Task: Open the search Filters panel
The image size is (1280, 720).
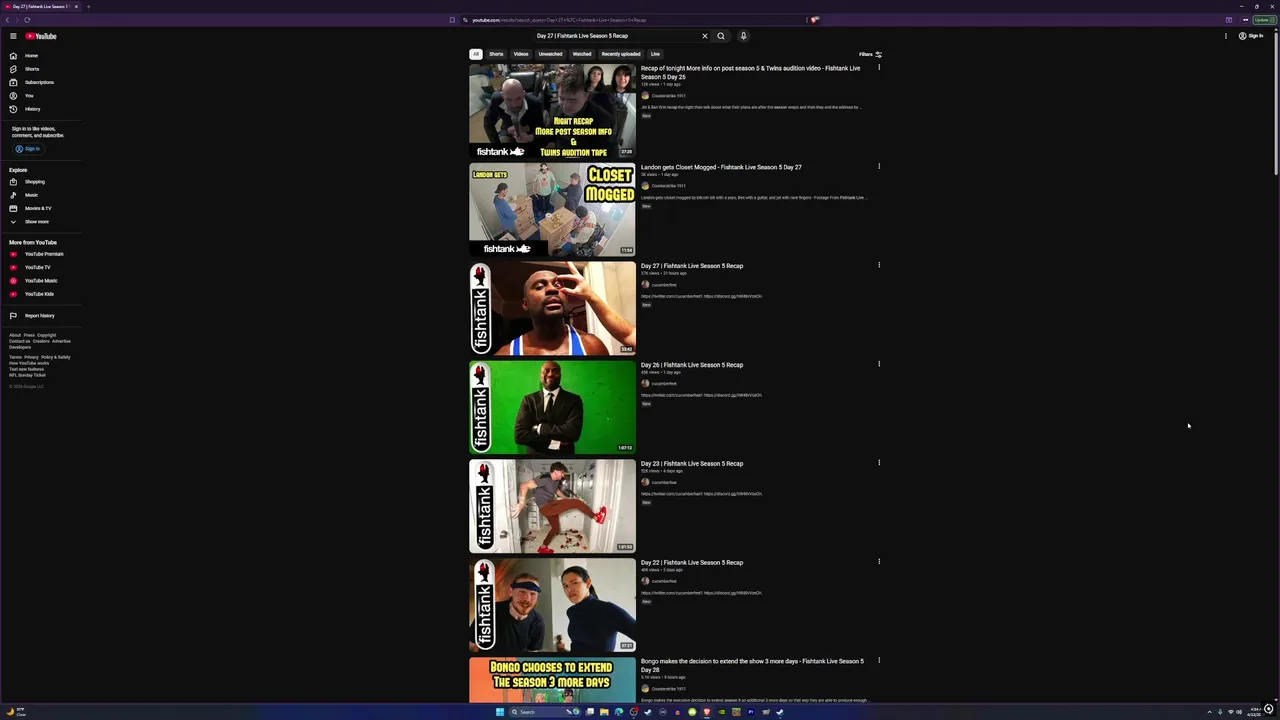Action: click(x=870, y=54)
